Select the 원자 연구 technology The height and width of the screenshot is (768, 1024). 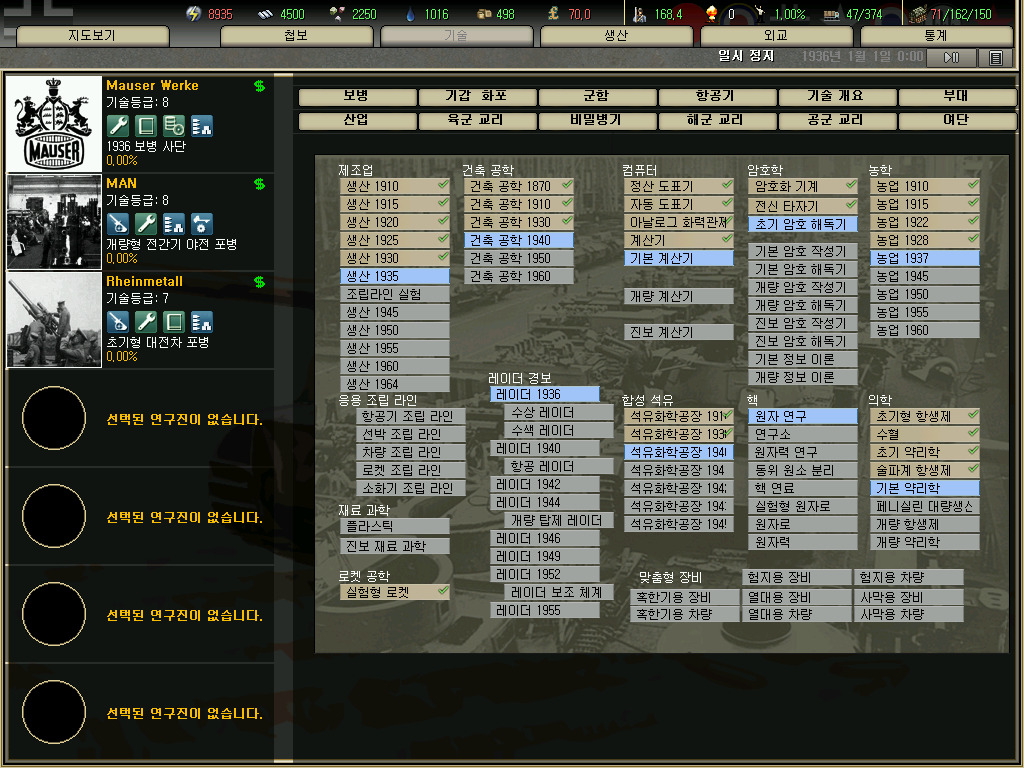click(803, 416)
